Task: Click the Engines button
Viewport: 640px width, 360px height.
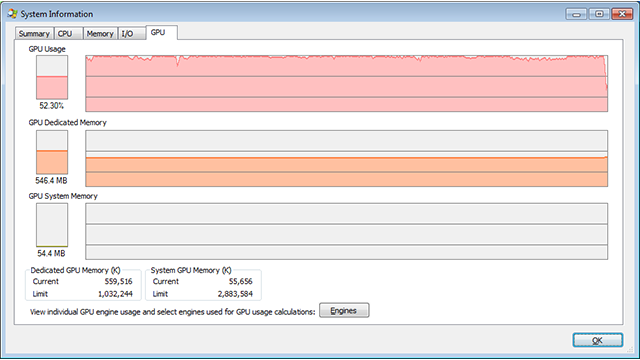Action: (x=344, y=311)
